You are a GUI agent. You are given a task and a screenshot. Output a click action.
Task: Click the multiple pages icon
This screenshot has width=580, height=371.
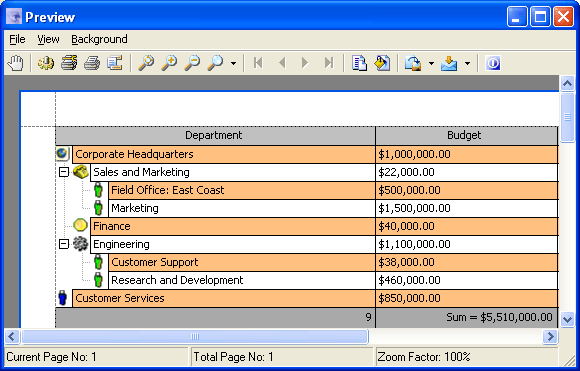click(x=359, y=63)
